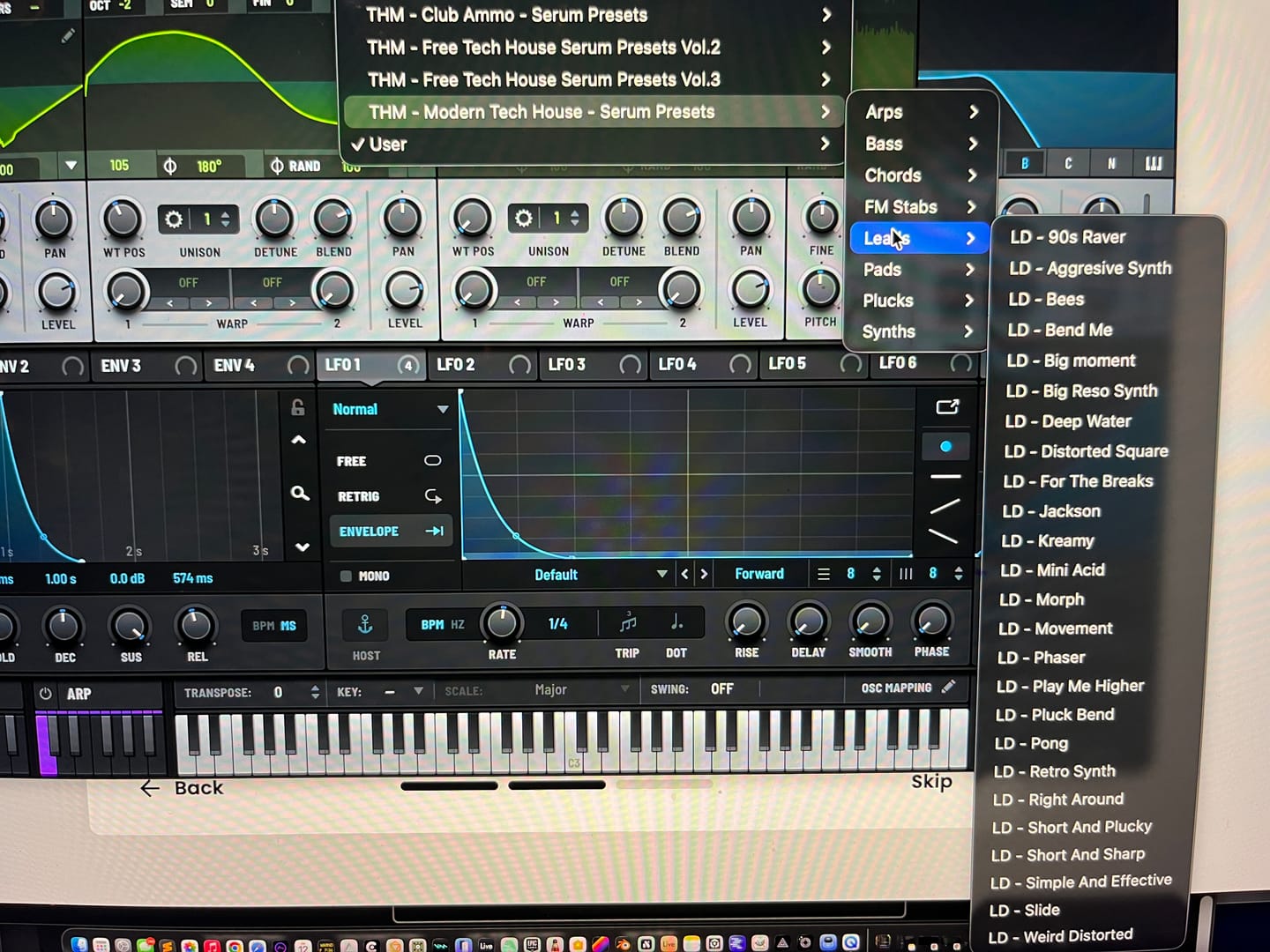
Task: Click the Skip button
Action: [931, 782]
